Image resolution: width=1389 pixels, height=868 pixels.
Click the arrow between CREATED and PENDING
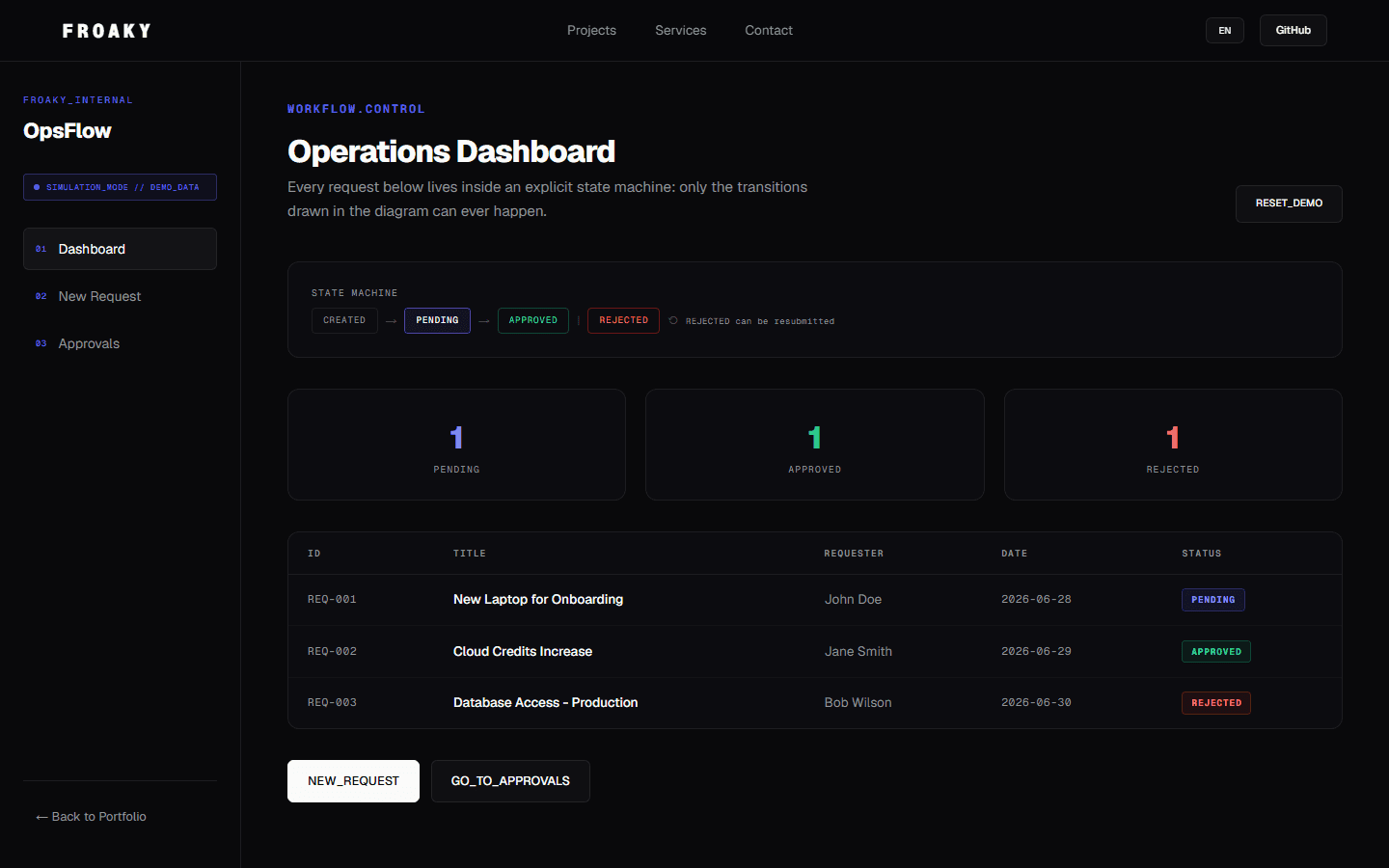391,321
